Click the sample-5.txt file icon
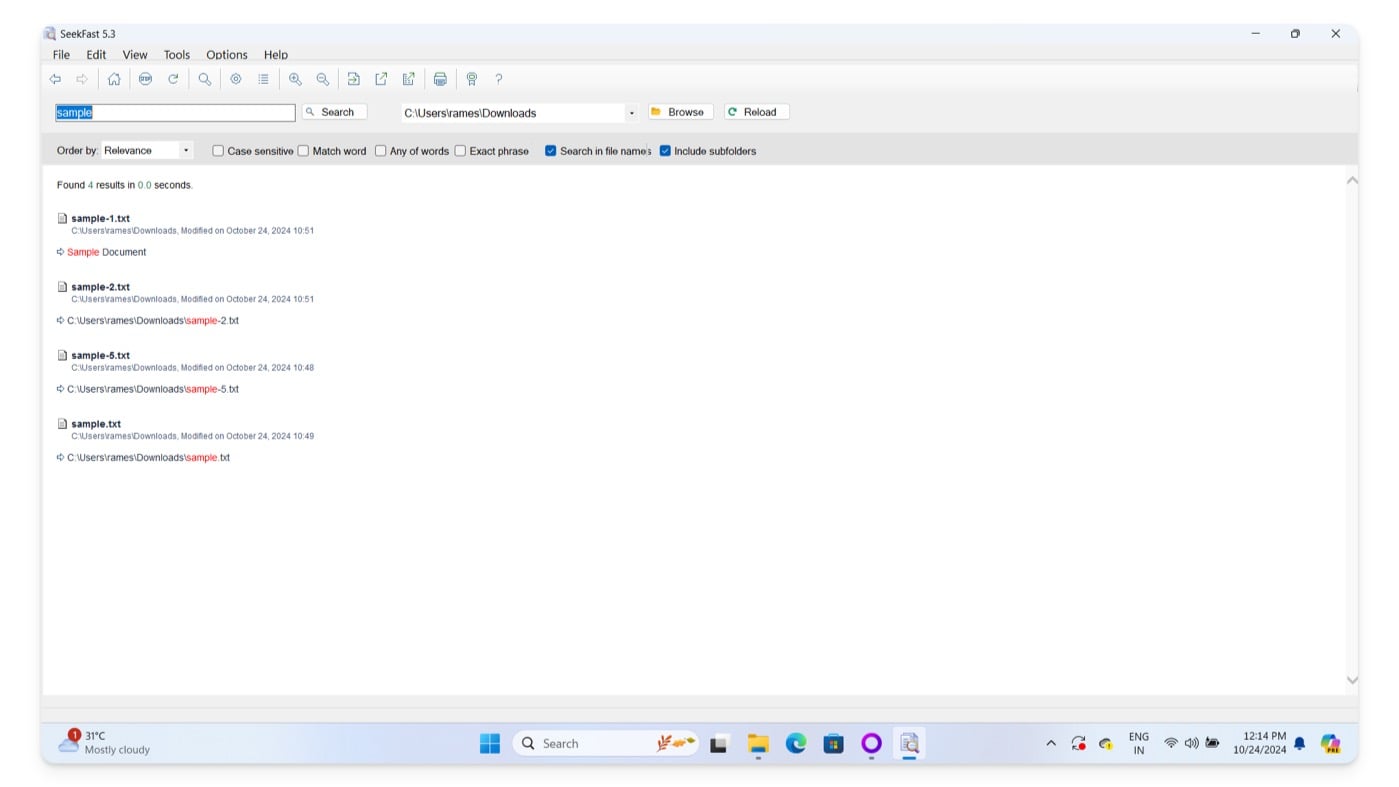This screenshot has width=1399, height=787. (x=62, y=355)
